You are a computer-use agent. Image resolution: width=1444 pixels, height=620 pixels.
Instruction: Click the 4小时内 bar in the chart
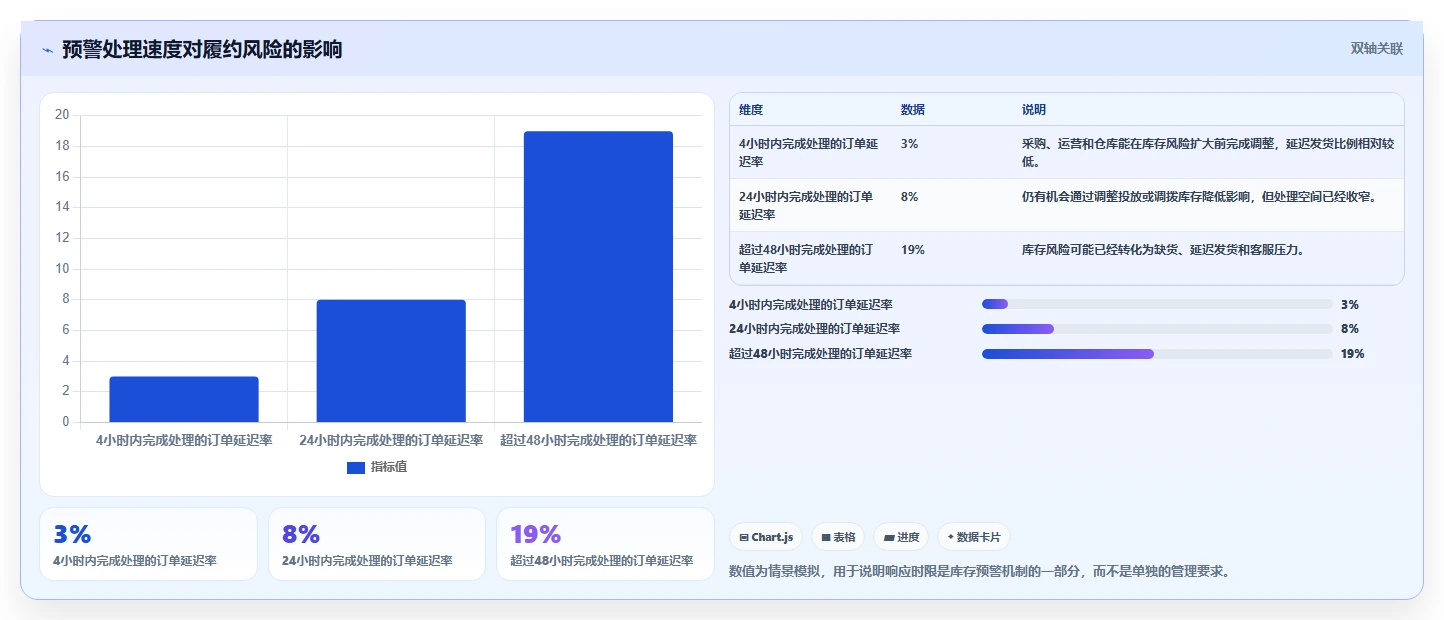point(184,399)
